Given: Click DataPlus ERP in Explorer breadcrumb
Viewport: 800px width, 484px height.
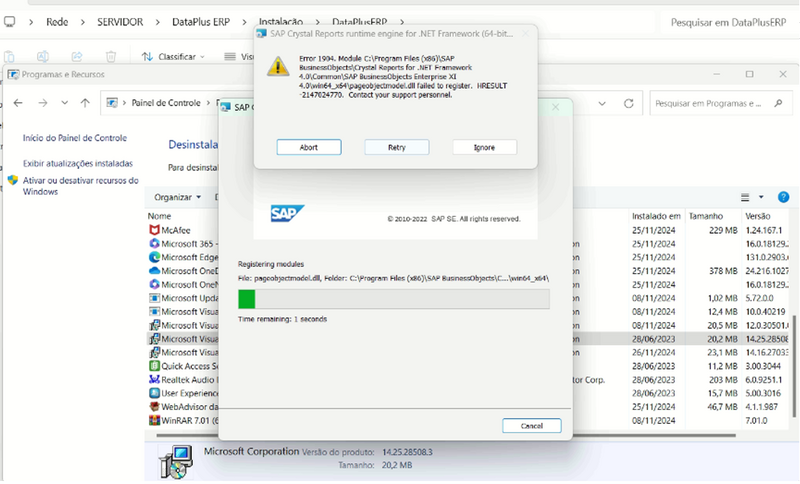Looking at the screenshot, I should tap(201, 22).
